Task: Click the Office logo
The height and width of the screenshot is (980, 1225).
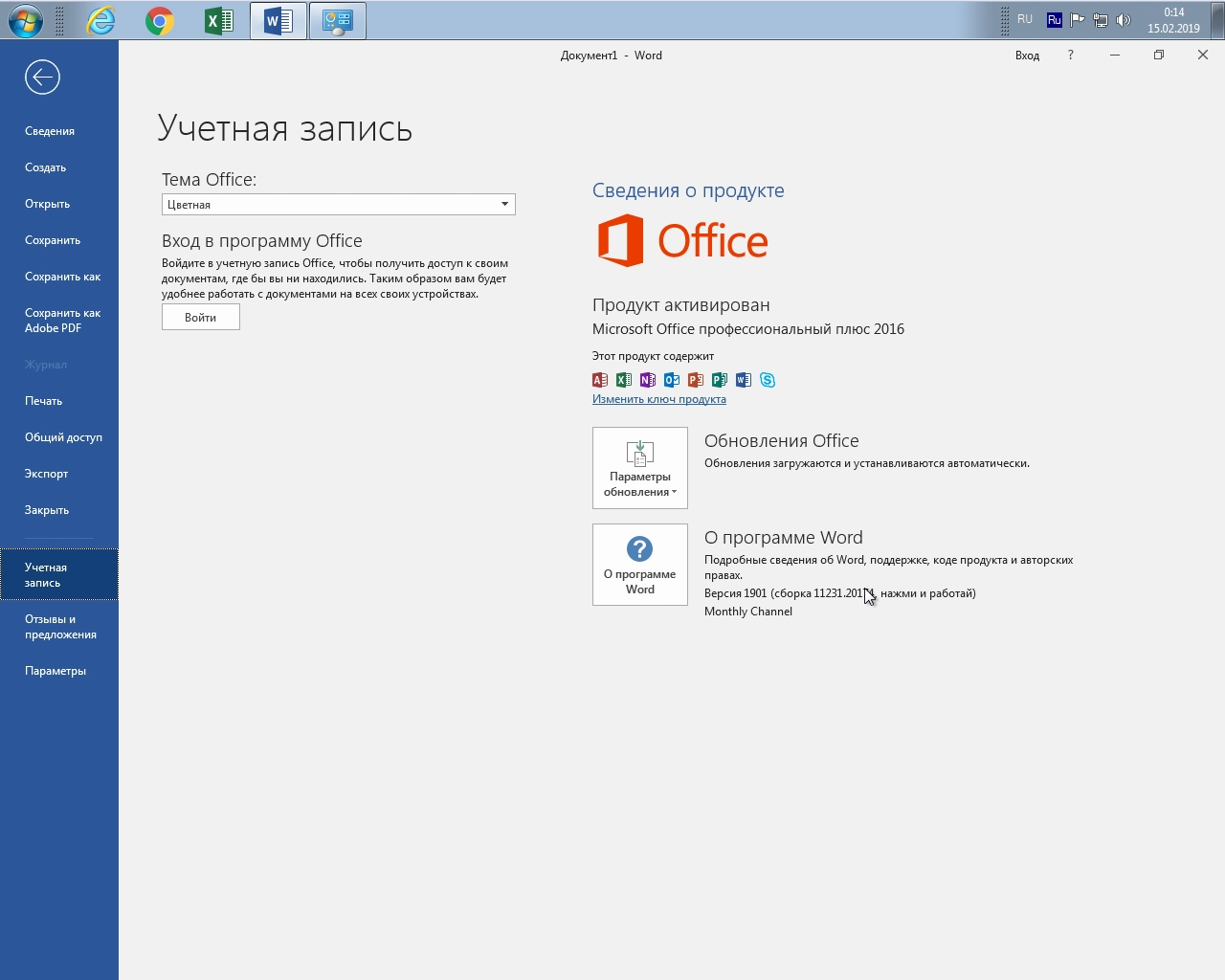Action: click(682, 240)
